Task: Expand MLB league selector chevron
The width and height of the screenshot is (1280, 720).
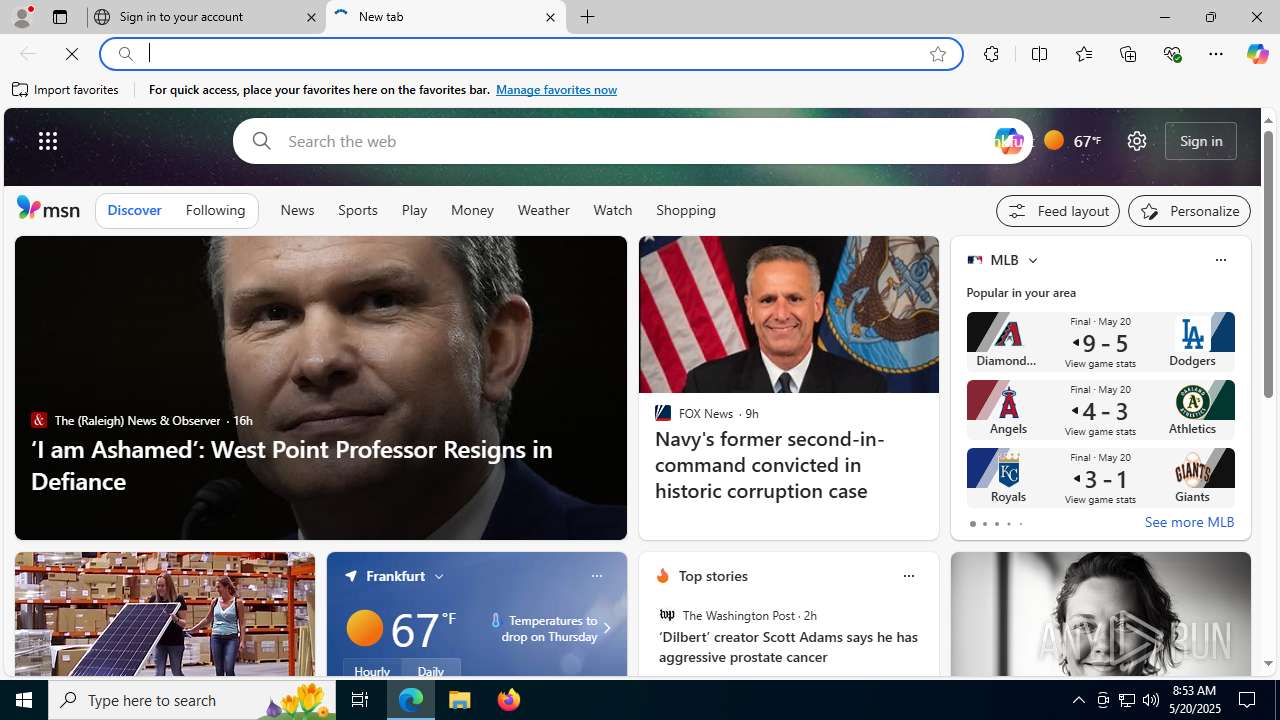Action: tap(1032, 260)
